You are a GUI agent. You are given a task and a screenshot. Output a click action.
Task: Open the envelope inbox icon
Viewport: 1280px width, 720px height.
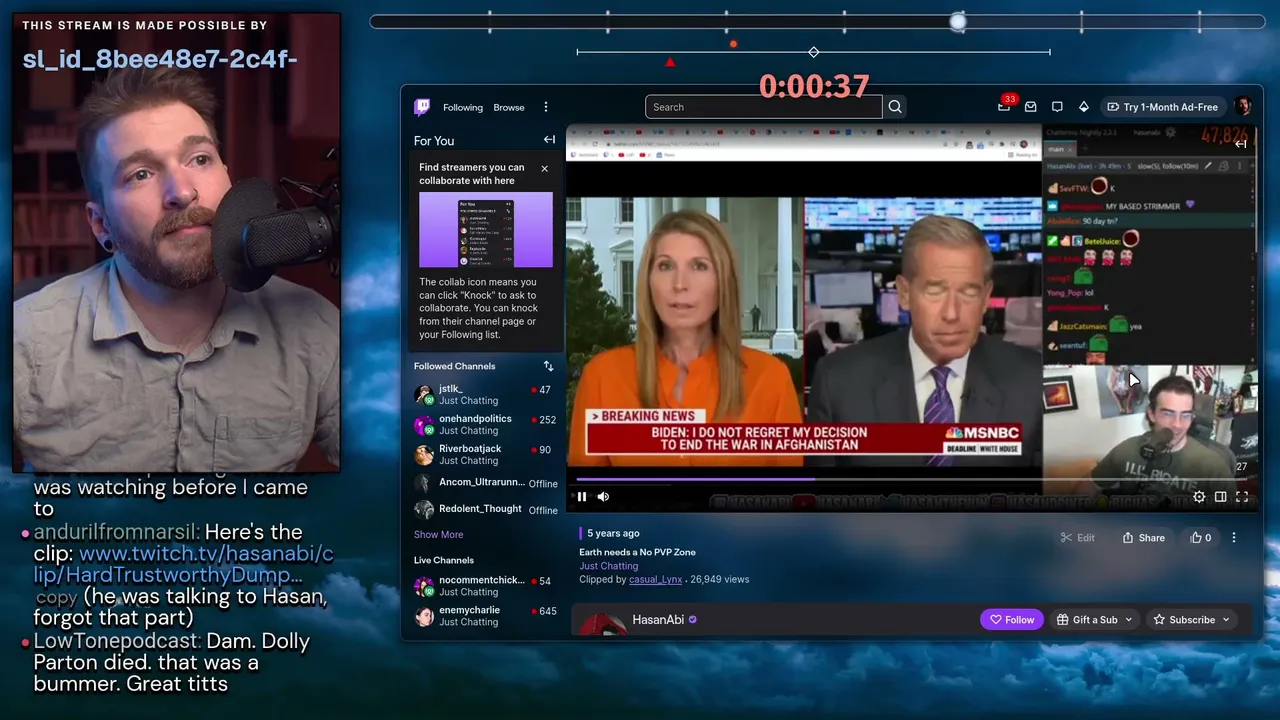tap(1030, 107)
